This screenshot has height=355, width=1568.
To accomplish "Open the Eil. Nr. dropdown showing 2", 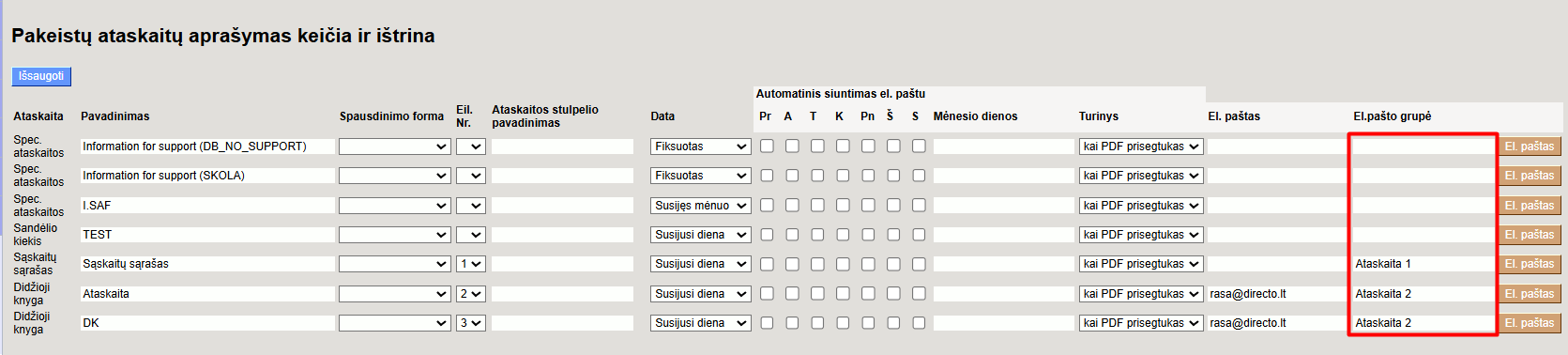I will [x=470, y=294].
